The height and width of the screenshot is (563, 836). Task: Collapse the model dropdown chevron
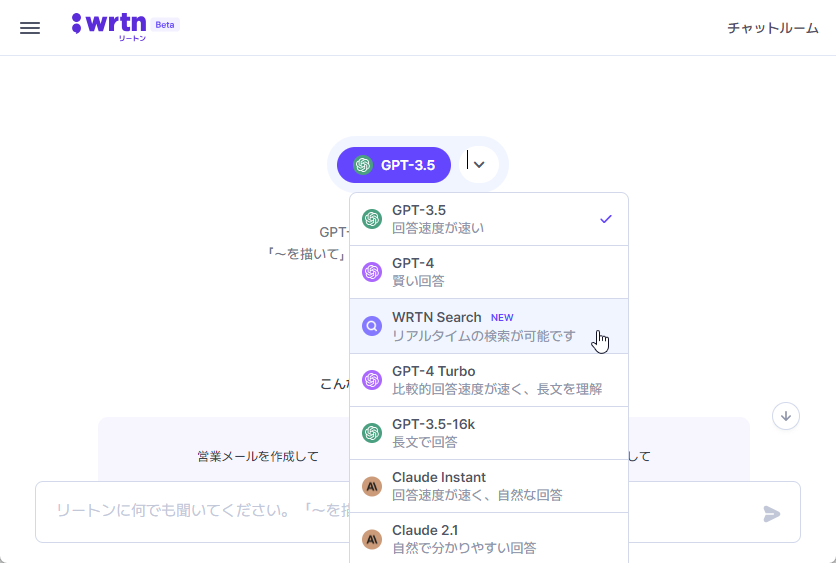[x=479, y=165]
